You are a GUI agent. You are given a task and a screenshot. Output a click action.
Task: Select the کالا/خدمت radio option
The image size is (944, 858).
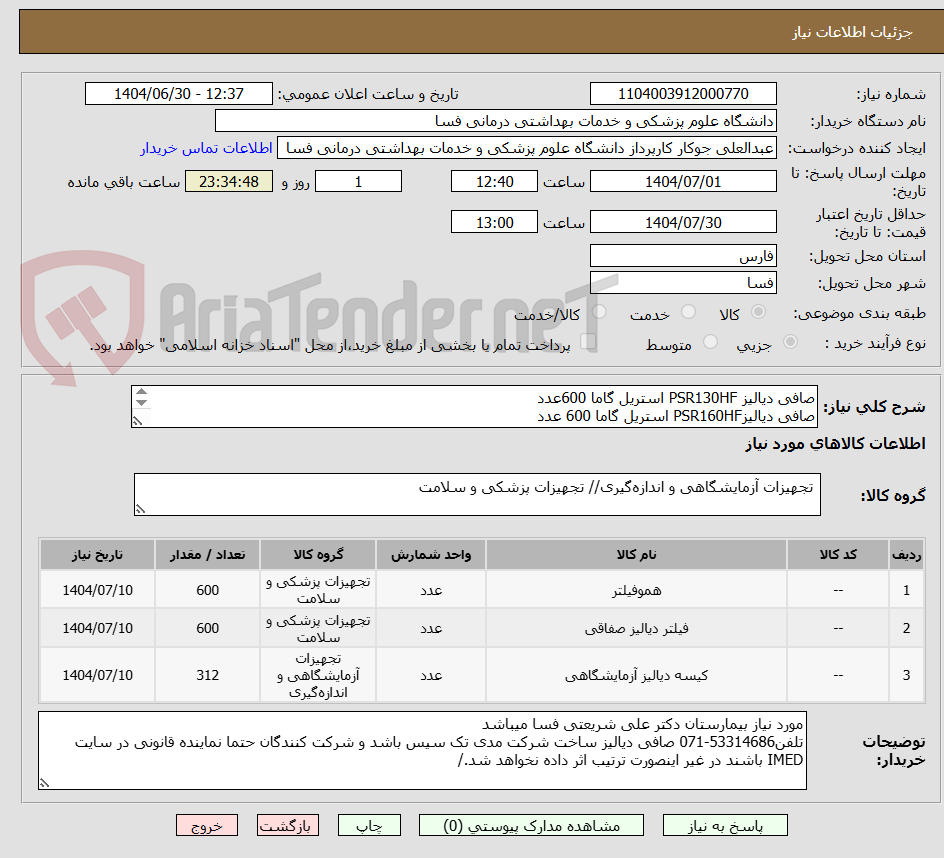click(x=599, y=311)
